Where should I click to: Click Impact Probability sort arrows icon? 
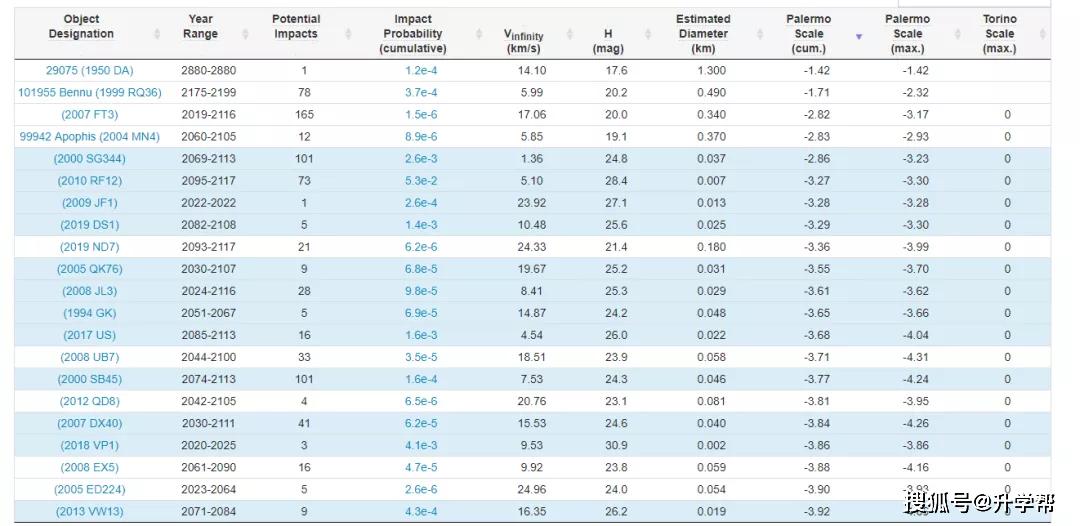tap(479, 34)
